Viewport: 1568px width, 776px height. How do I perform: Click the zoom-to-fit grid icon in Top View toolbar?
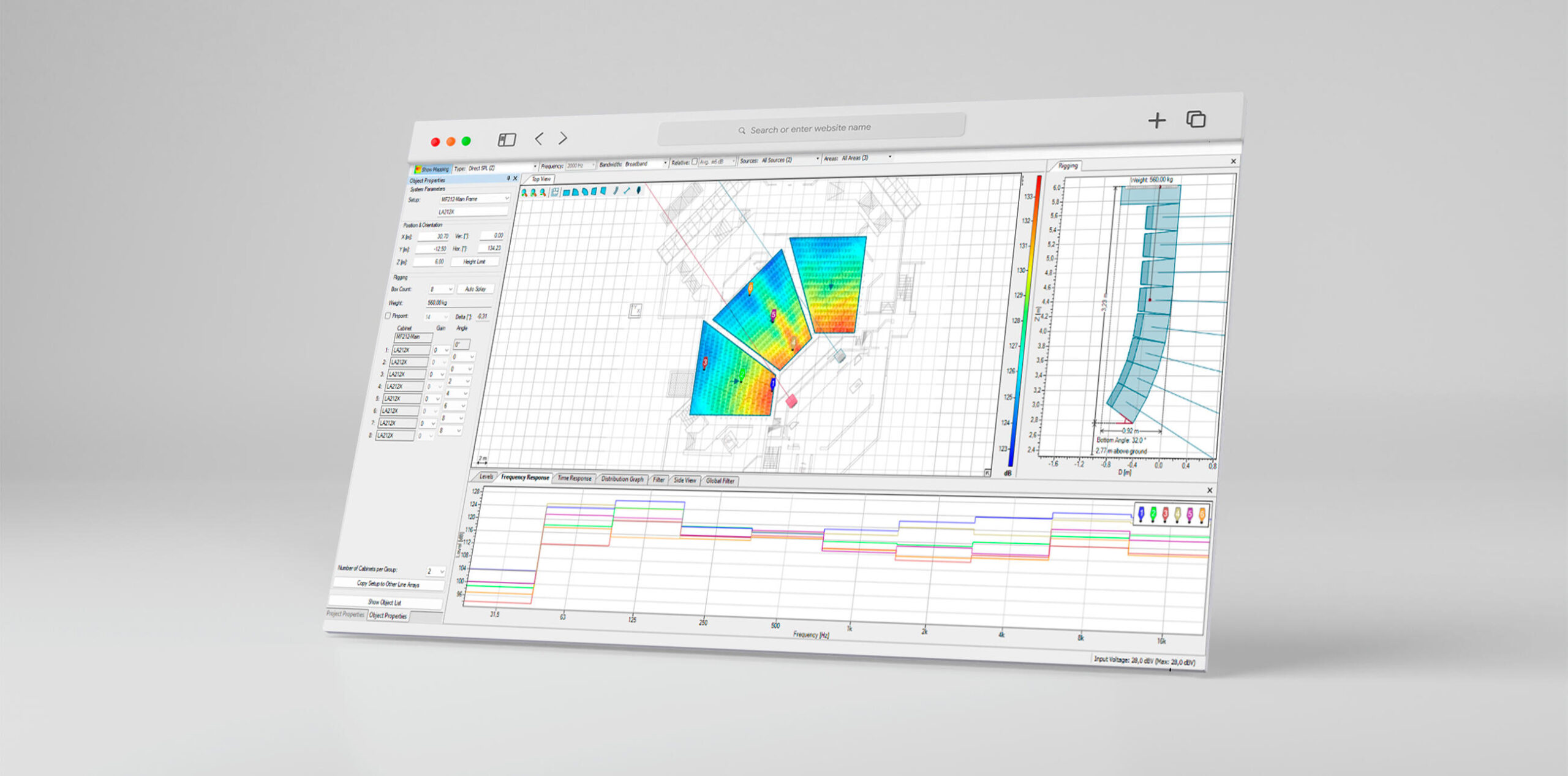click(x=555, y=192)
